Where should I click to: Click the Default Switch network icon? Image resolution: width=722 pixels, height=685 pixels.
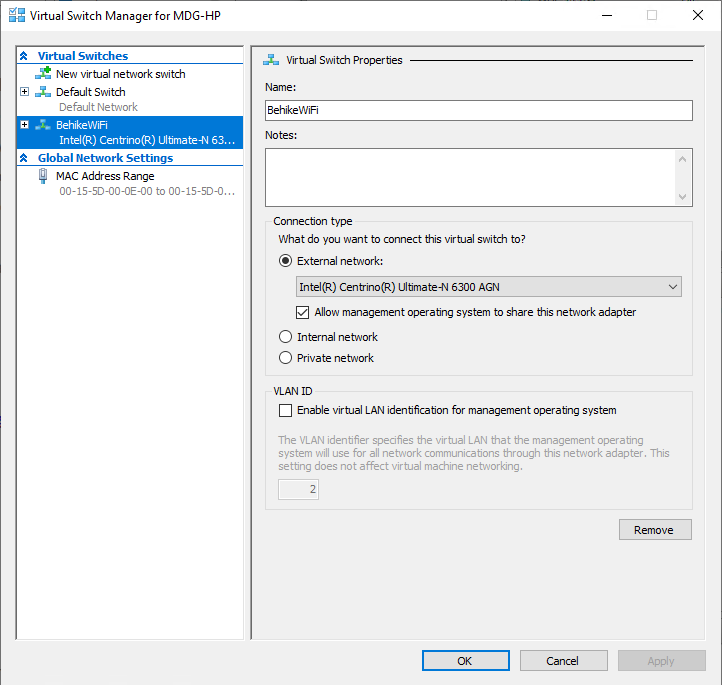pos(43,92)
